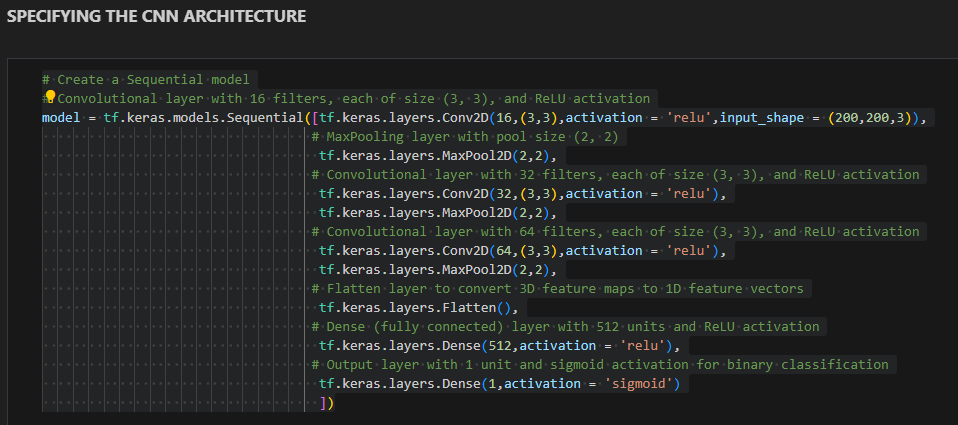Click the 'sigmoid' activation string
The image size is (958, 425).
click(641, 384)
